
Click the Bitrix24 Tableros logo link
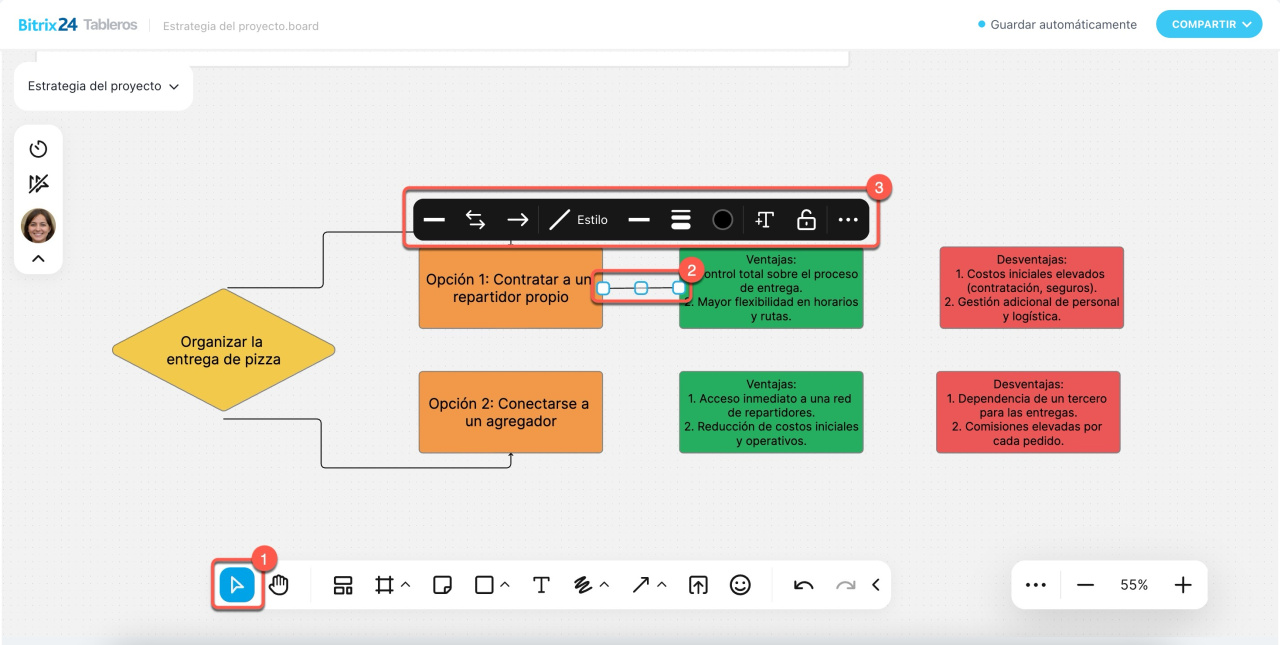pyautogui.click(x=77, y=25)
